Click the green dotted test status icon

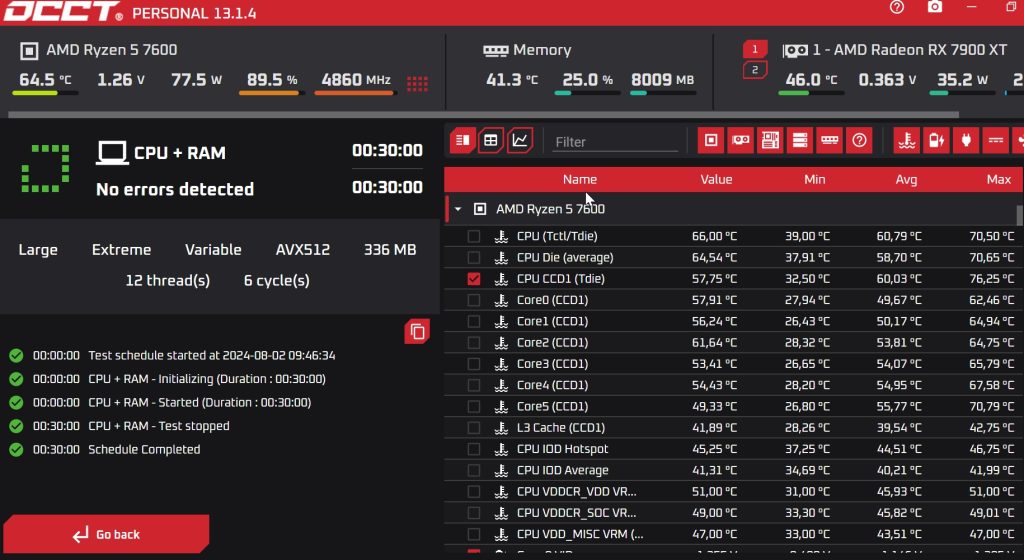click(46, 168)
